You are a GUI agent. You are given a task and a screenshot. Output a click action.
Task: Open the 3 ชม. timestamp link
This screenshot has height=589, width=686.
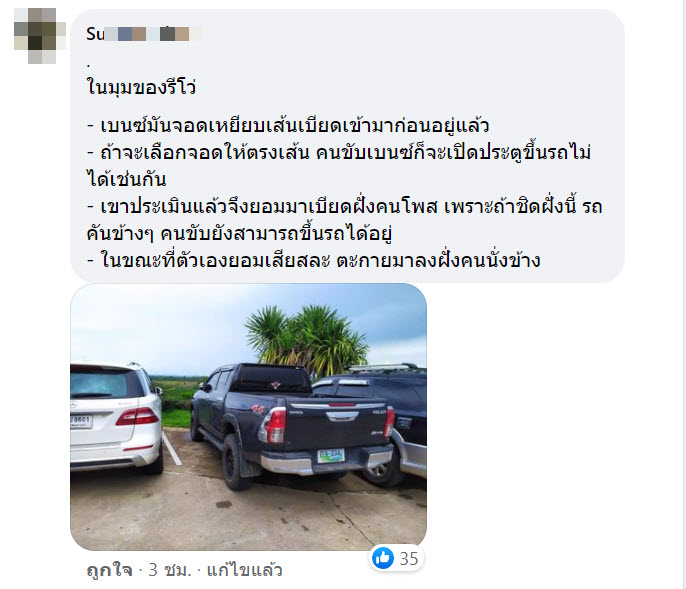click(170, 570)
